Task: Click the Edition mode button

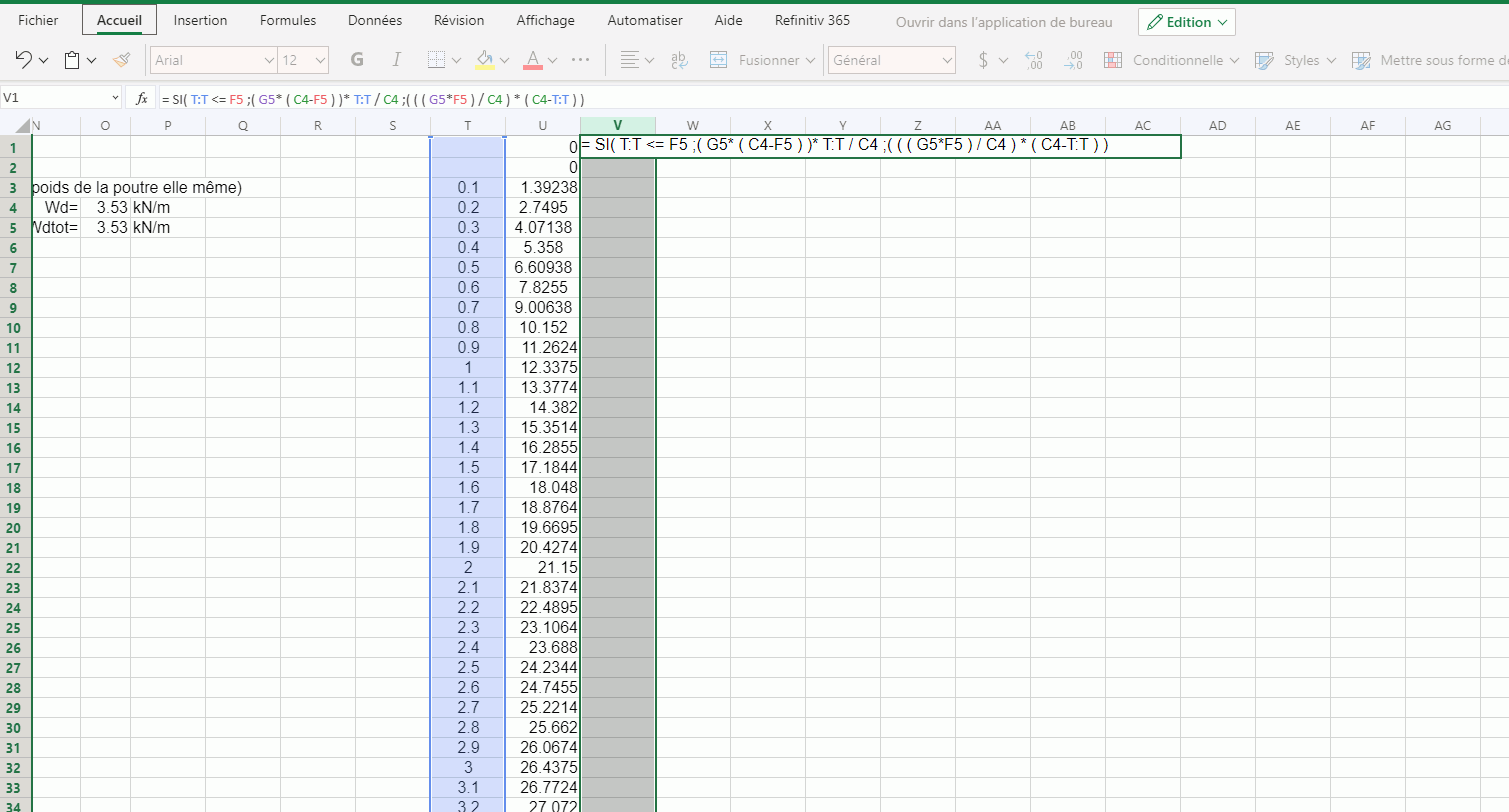Action: [1186, 22]
